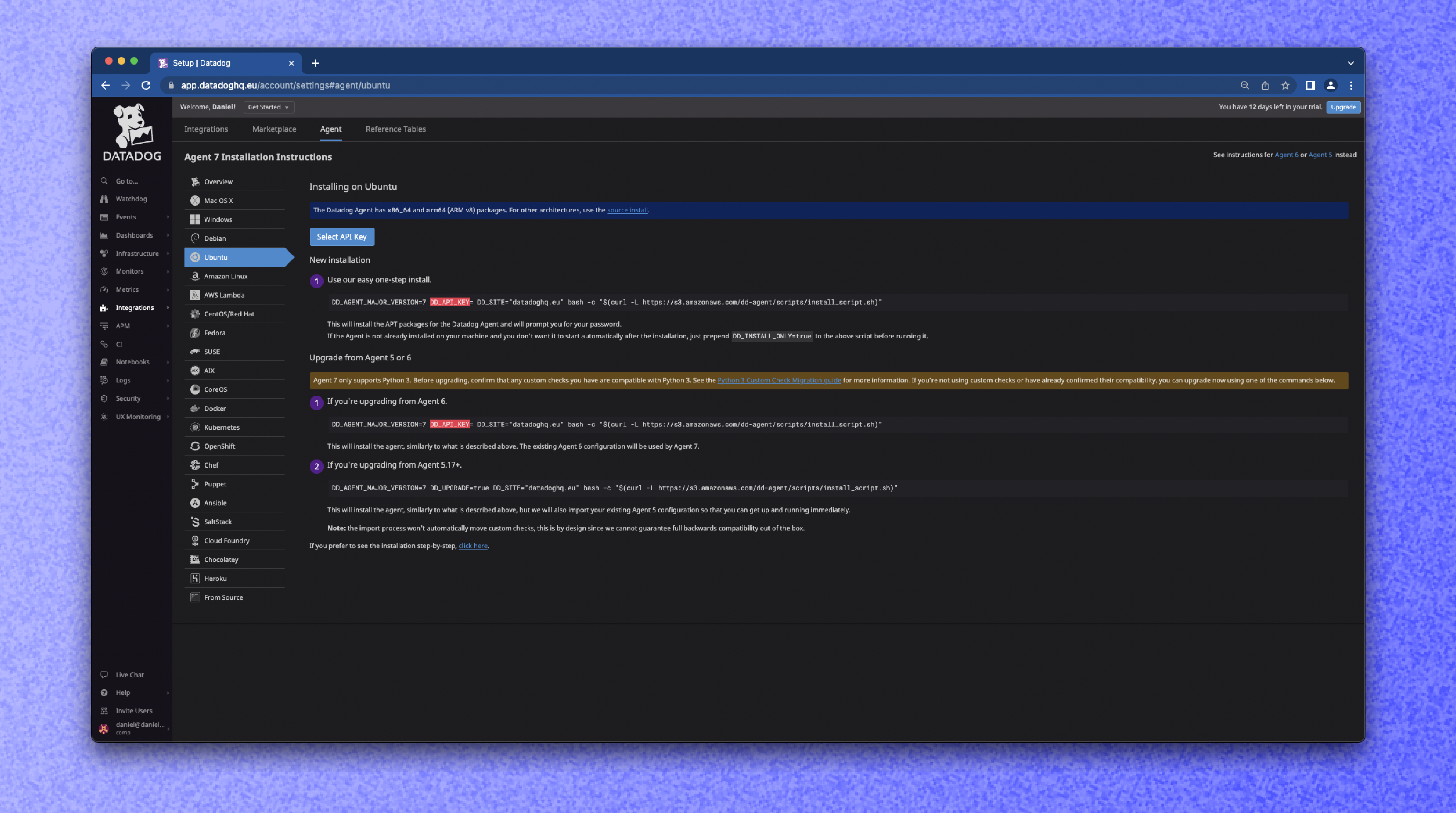This screenshot has width=1456, height=813.
Task: Expand the Get Started dropdown
Action: pyautogui.click(x=268, y=107)
